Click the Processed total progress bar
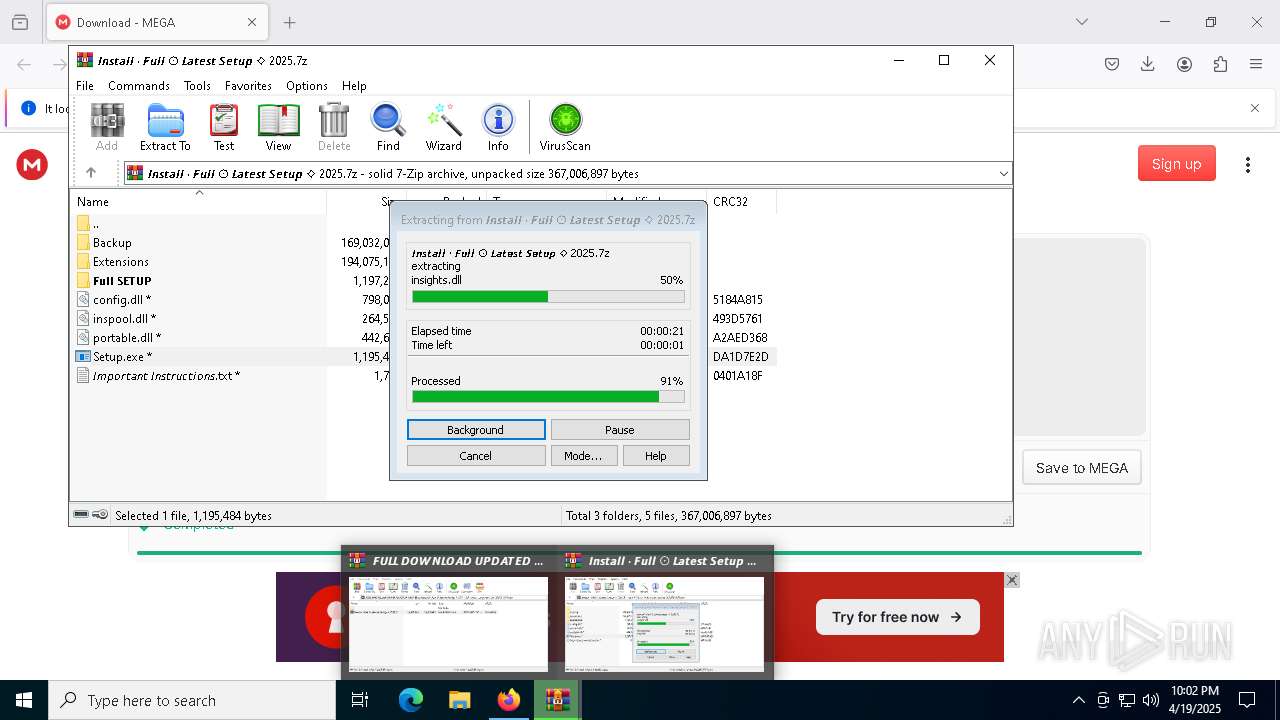 pos(548,397)
